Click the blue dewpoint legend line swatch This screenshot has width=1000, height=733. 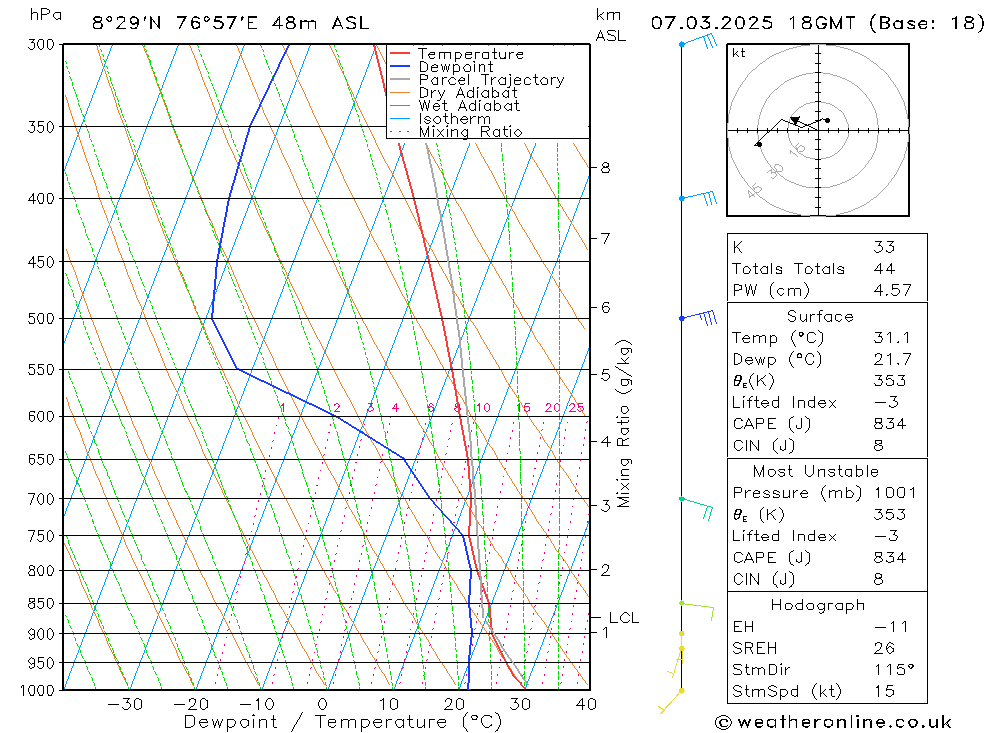[x=399, y=66]
